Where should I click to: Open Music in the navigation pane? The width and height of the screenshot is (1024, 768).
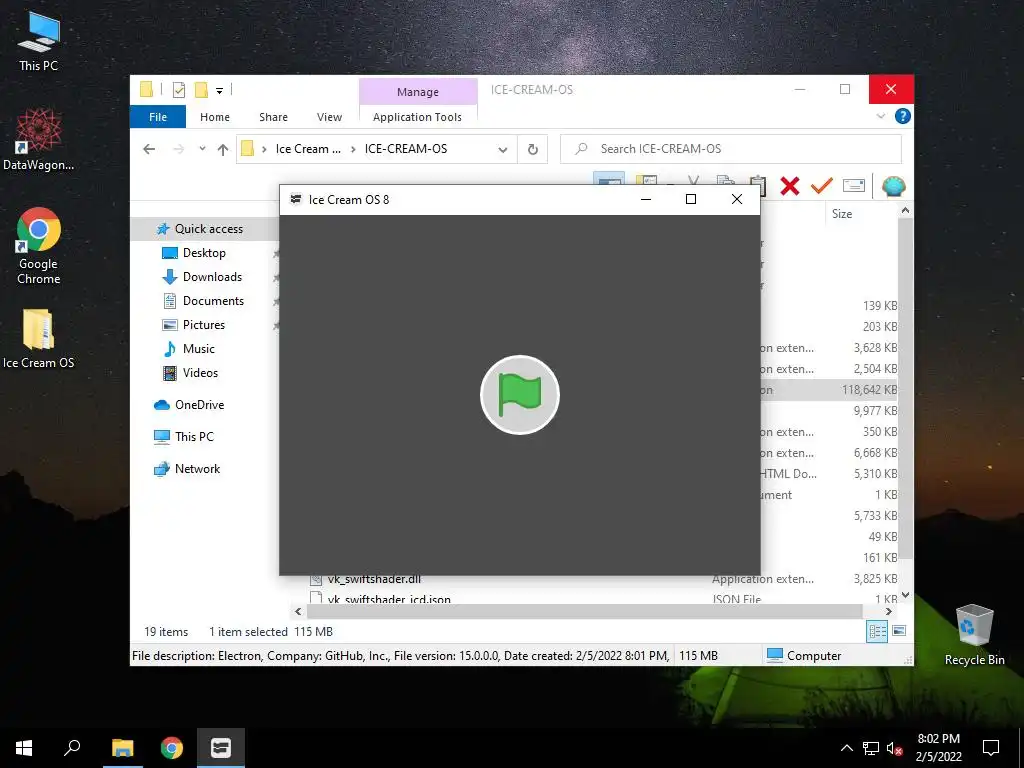click(199, 349)
